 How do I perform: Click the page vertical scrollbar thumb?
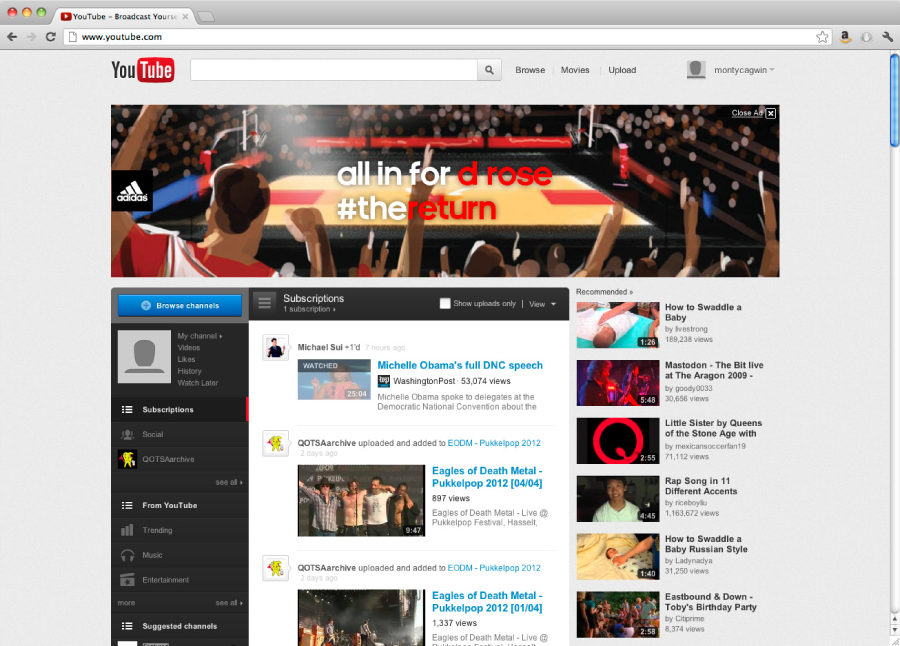click(895, 99)
